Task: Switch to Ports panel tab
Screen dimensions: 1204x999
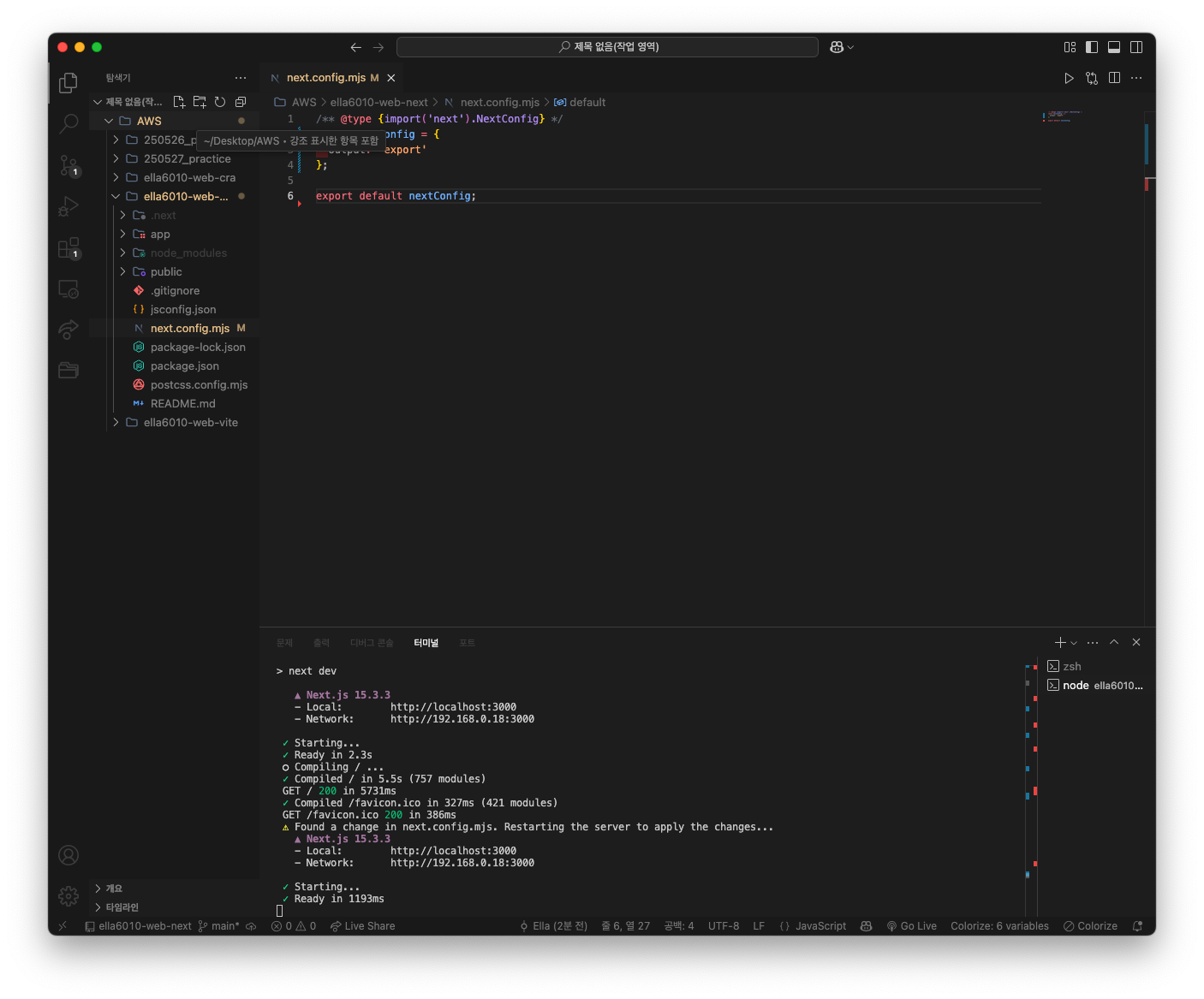Action: (x=467, y=643)
